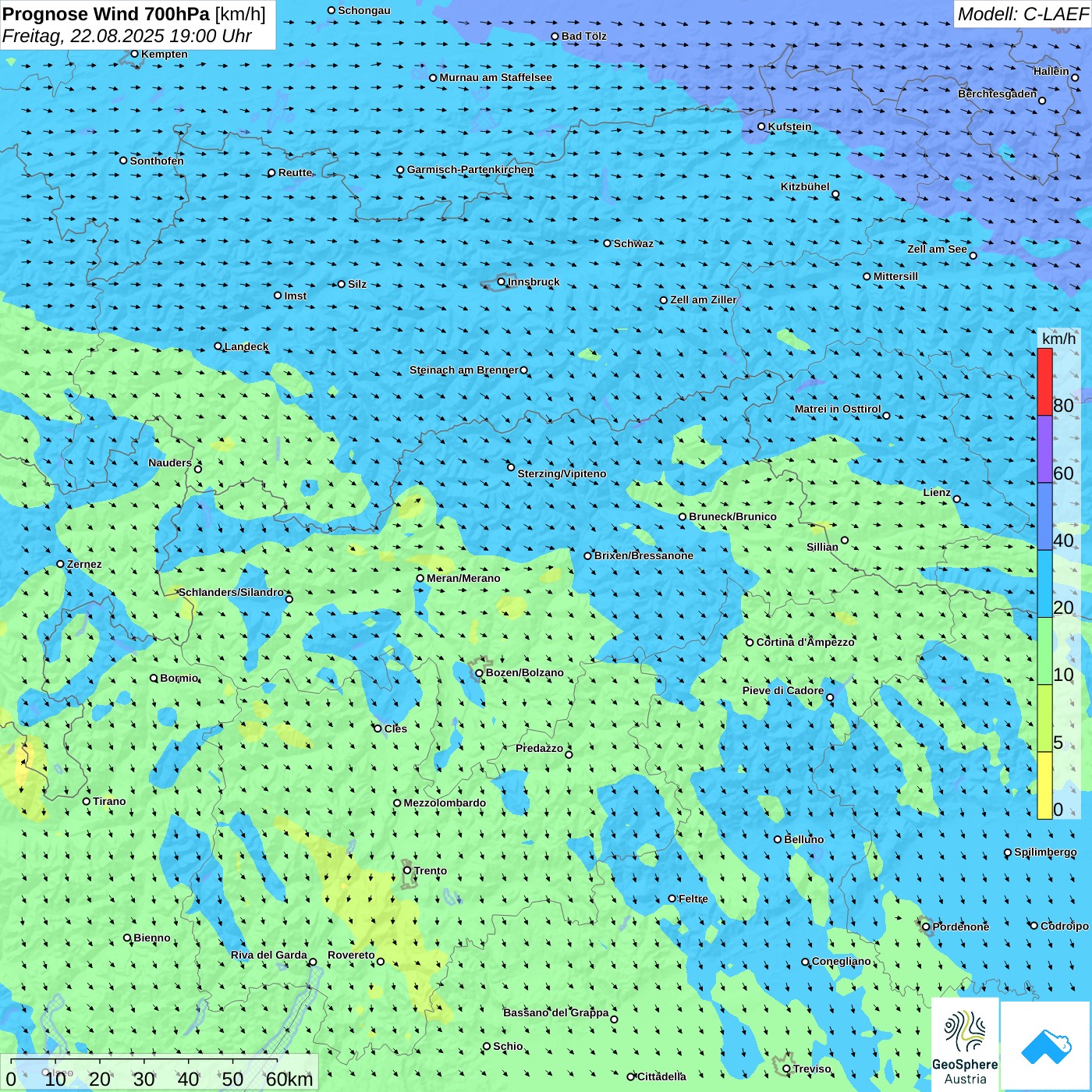This screenshot has height=1092, width=1092.
Task: Click the Hallein label
Action: pos(1051,71)
